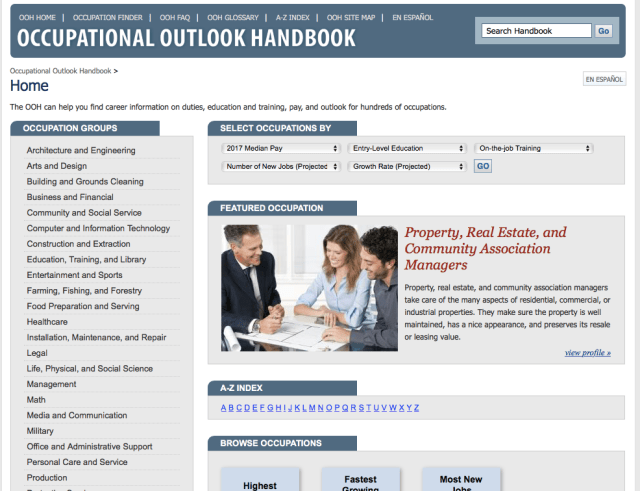Open Production occupation group

47,478
